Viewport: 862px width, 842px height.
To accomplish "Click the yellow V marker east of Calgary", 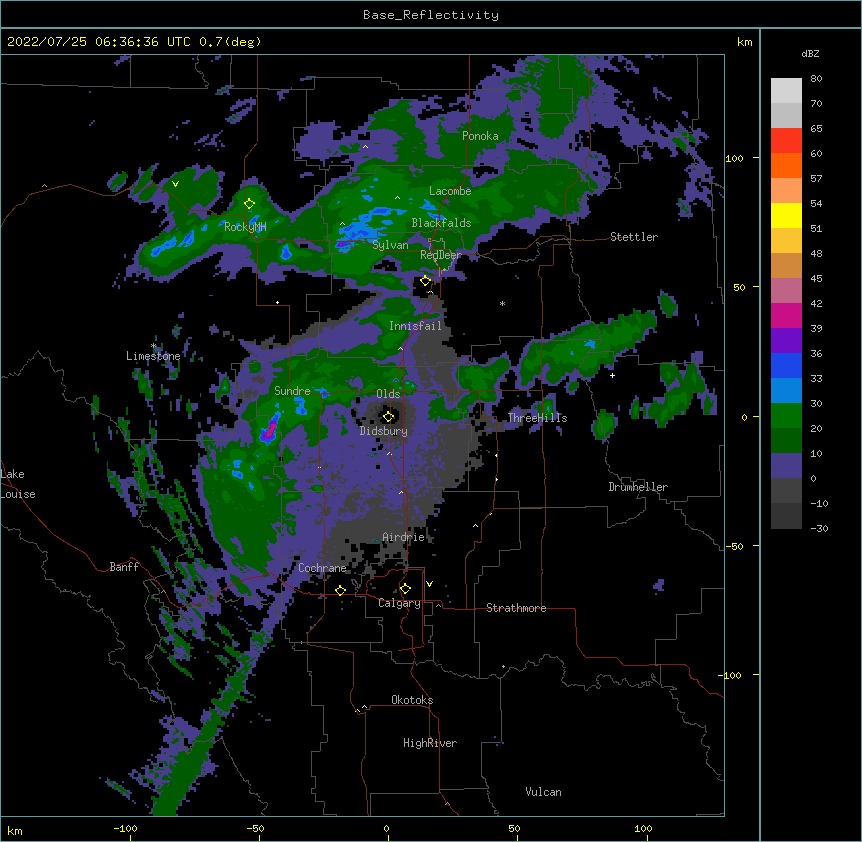I will click(x=429, y=584).
